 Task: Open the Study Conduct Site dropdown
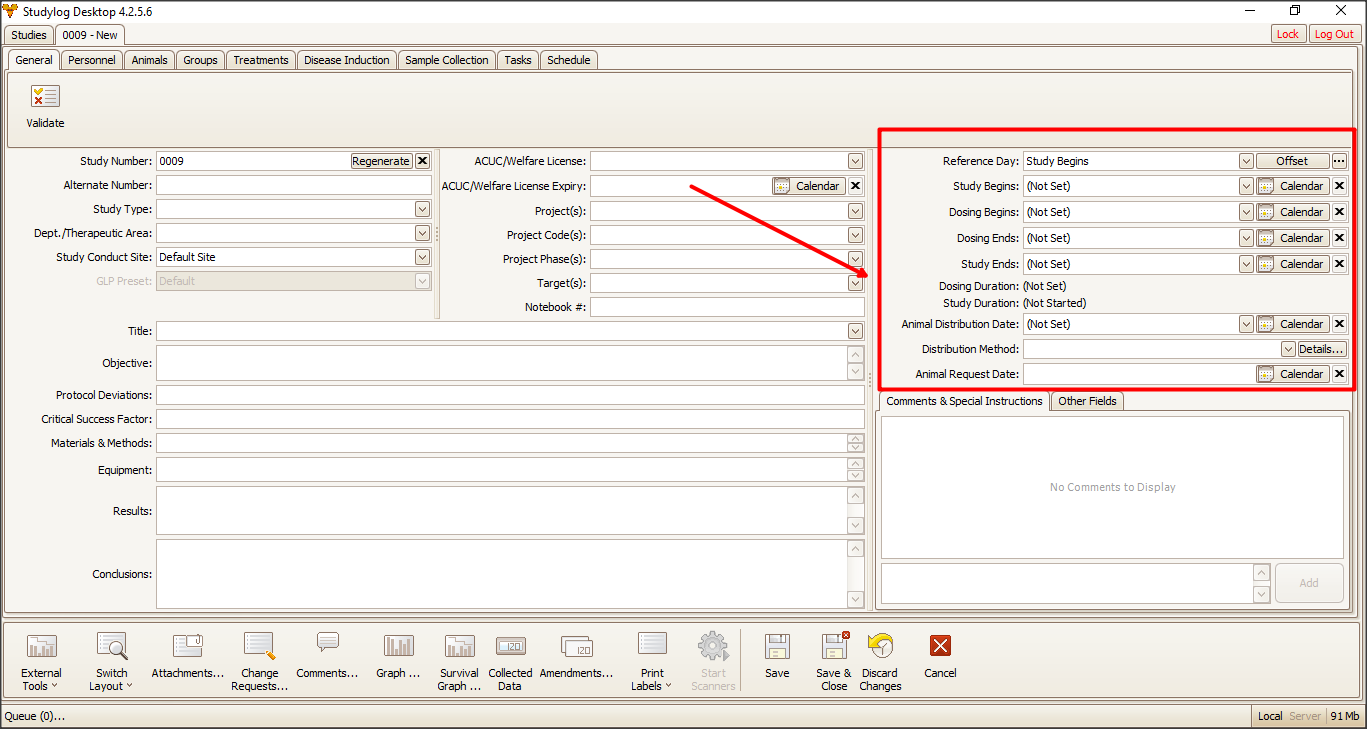click(422, 257)
